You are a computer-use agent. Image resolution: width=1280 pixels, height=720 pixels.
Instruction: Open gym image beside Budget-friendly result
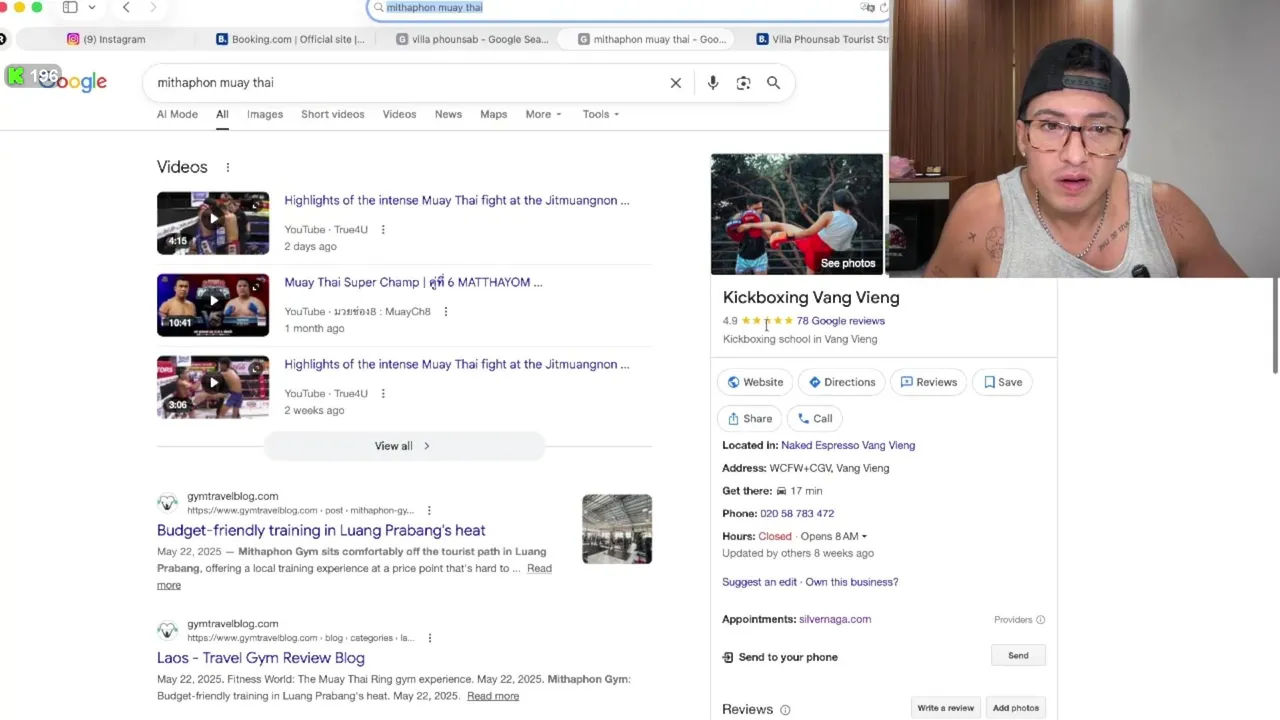tap(617, 529)
